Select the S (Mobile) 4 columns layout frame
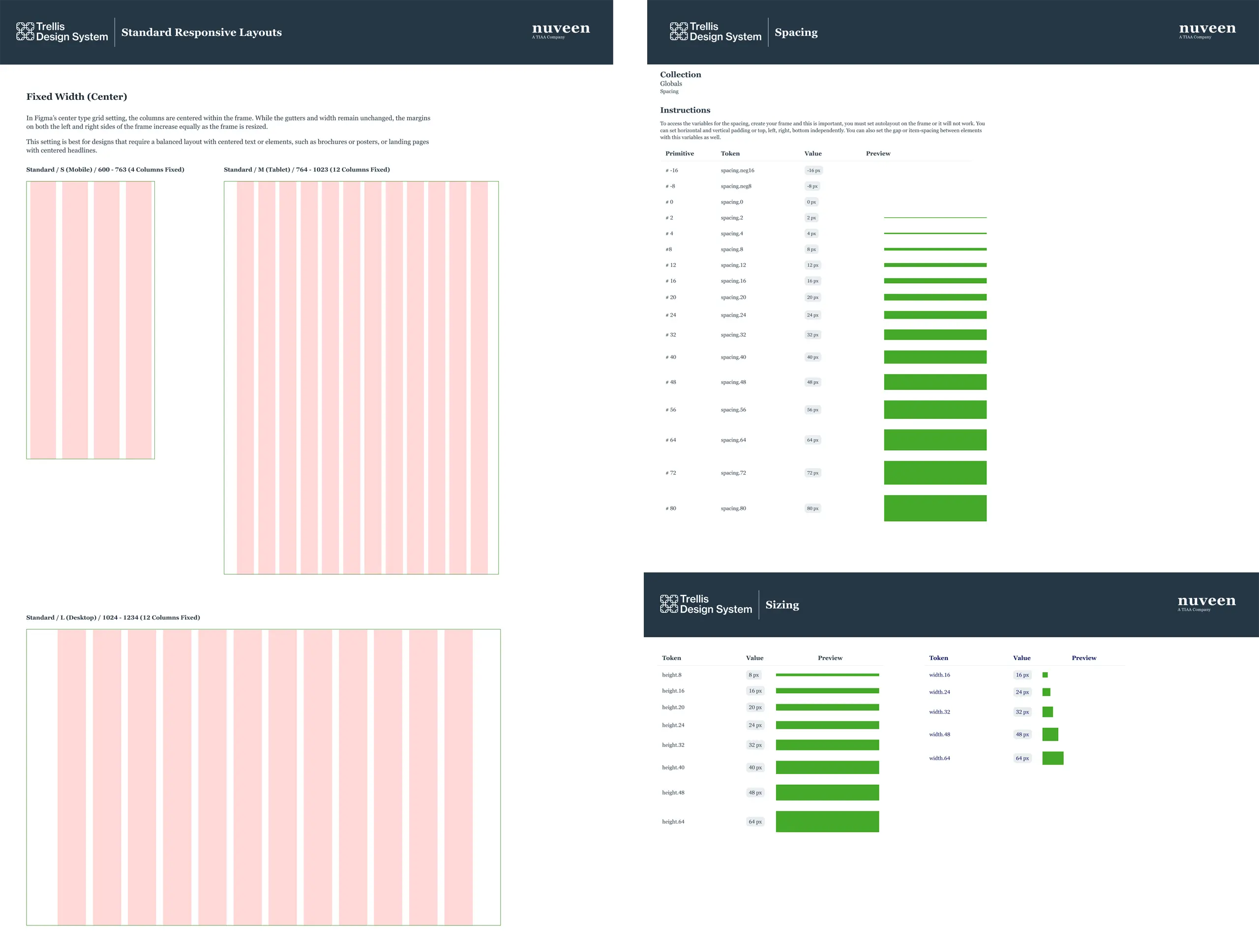Screen dimensions: 1259x952 (90, 320)
